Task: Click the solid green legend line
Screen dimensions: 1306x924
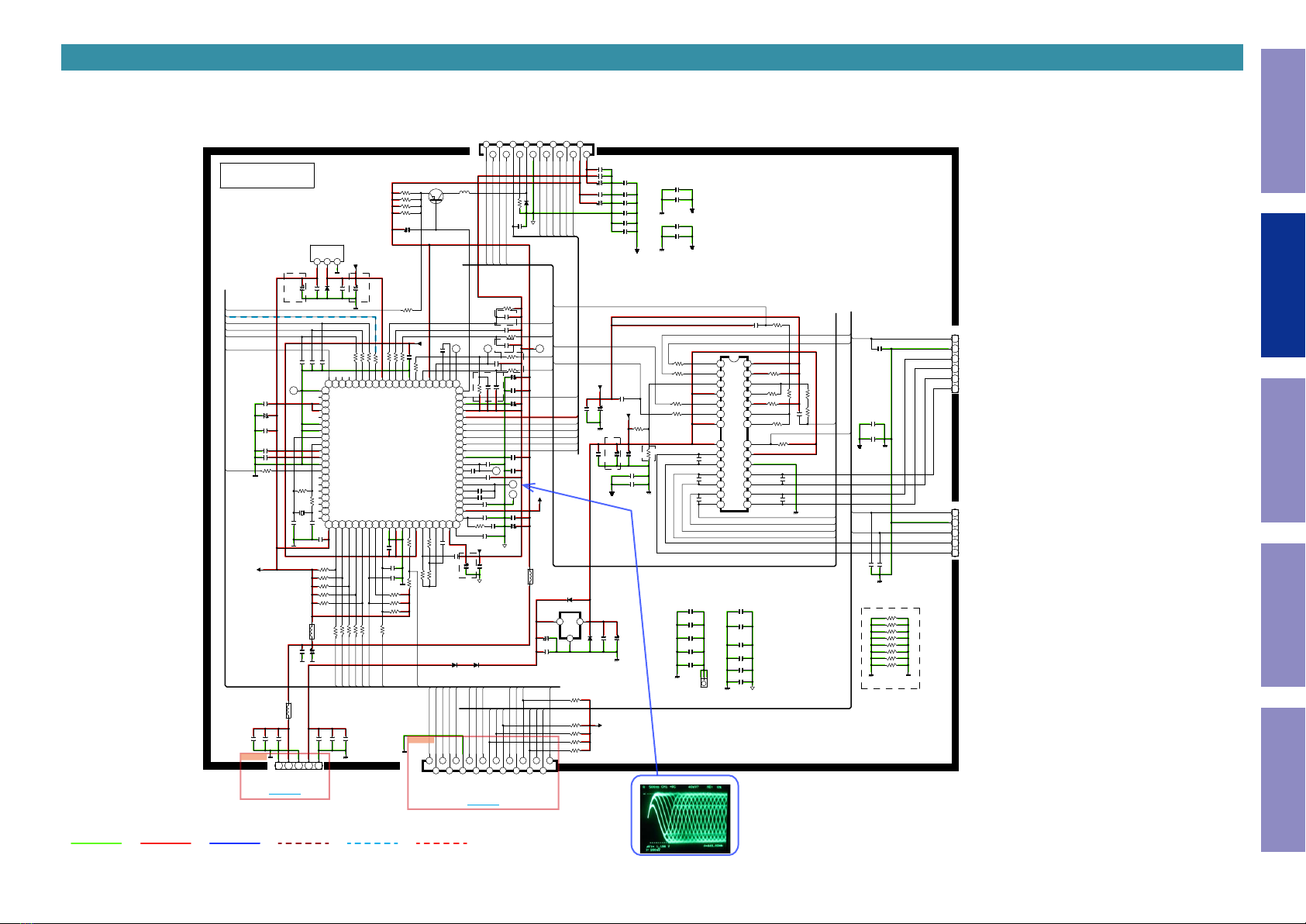Action: [x=96, y=843]
